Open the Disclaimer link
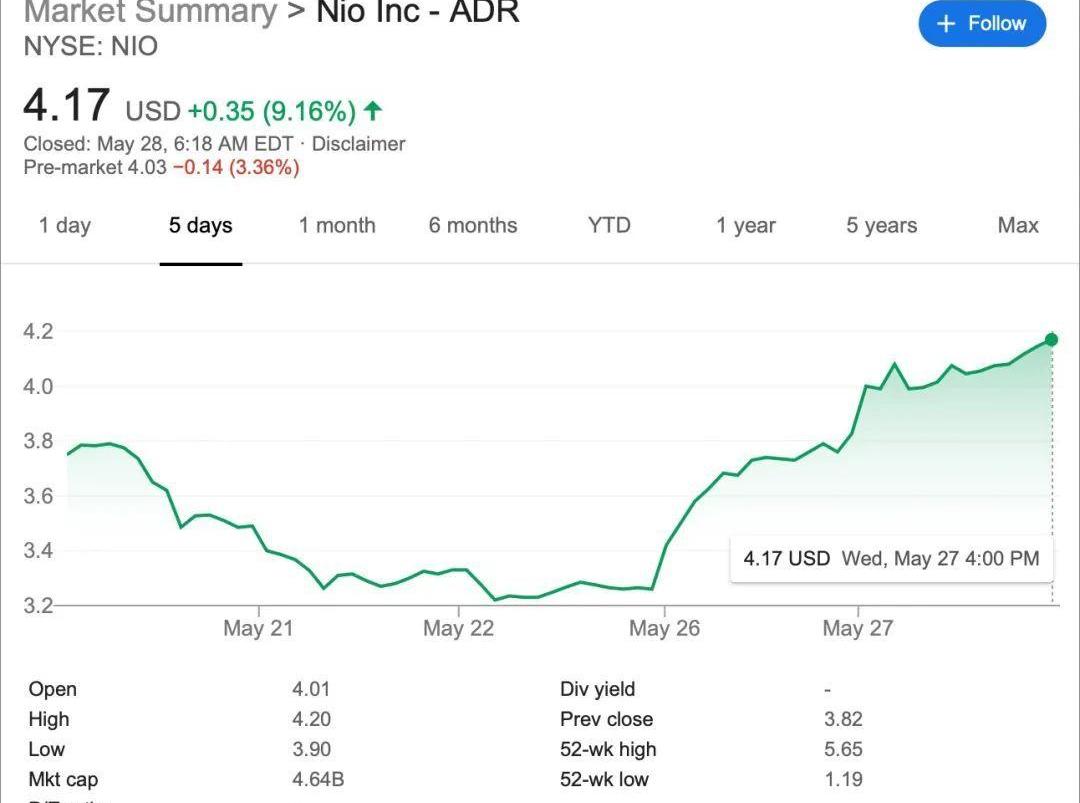 click(x=358, y=144)
